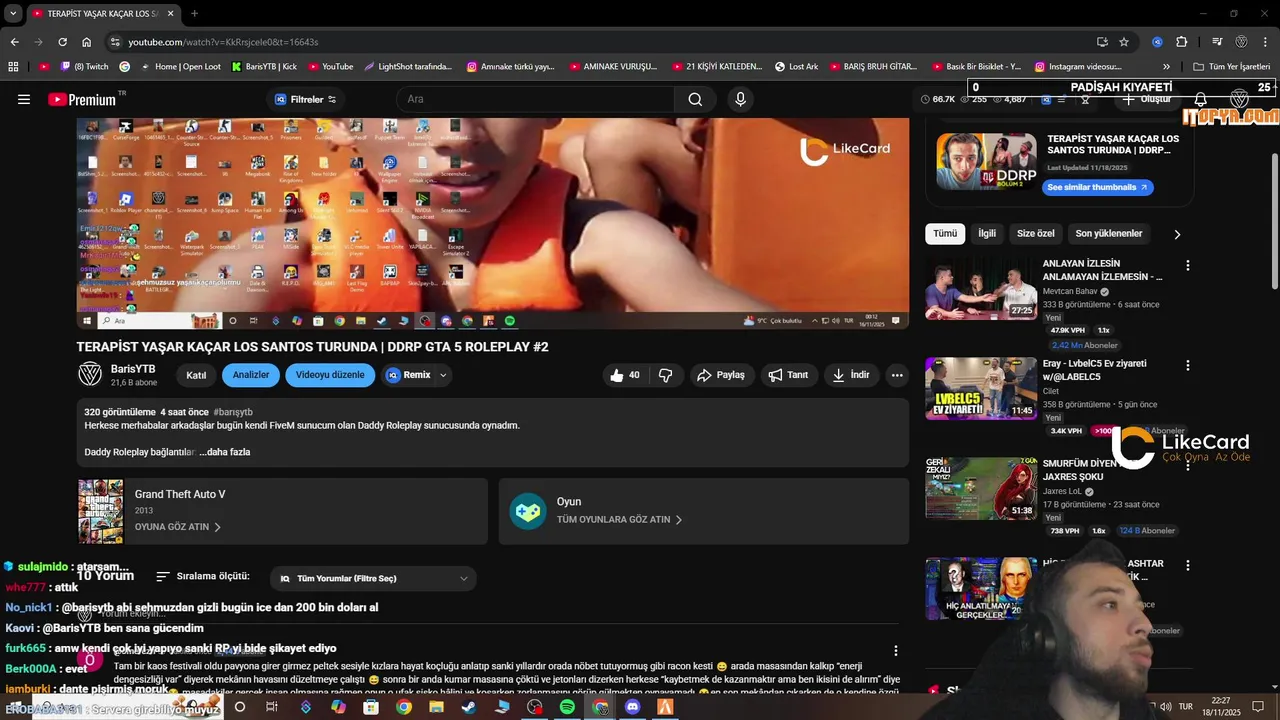Open more actions three-dot menu under video
1280x720 pixels.
coord(897,375)
